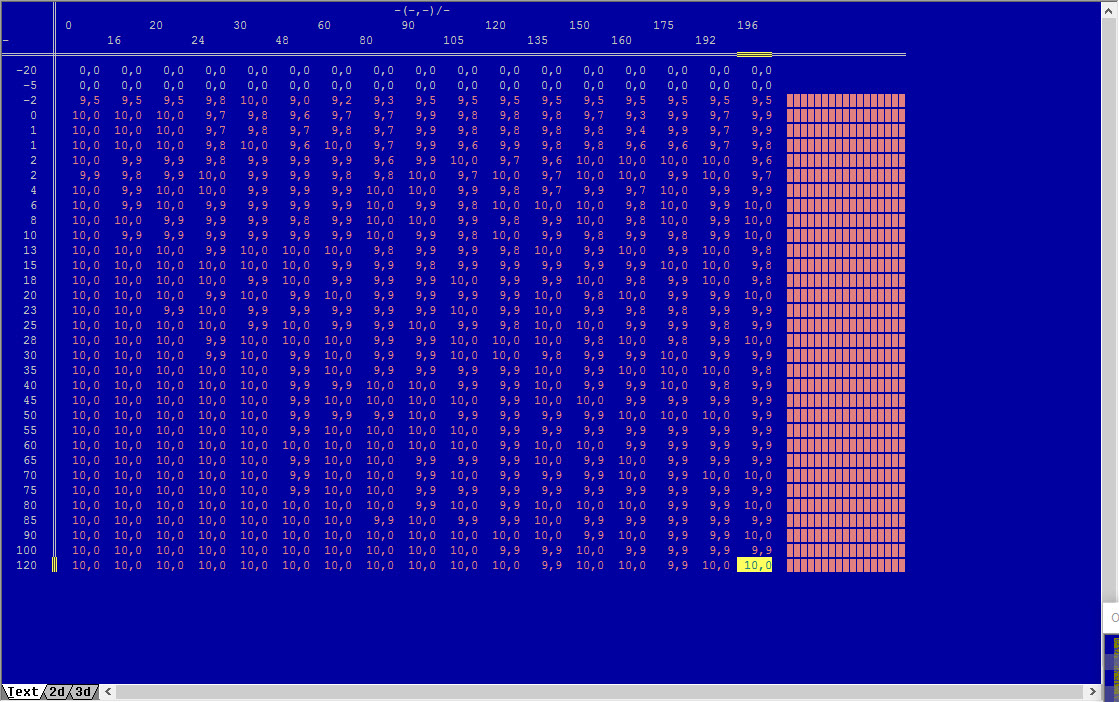
Task: Open the 2d view tab
Action: point(58,691)
